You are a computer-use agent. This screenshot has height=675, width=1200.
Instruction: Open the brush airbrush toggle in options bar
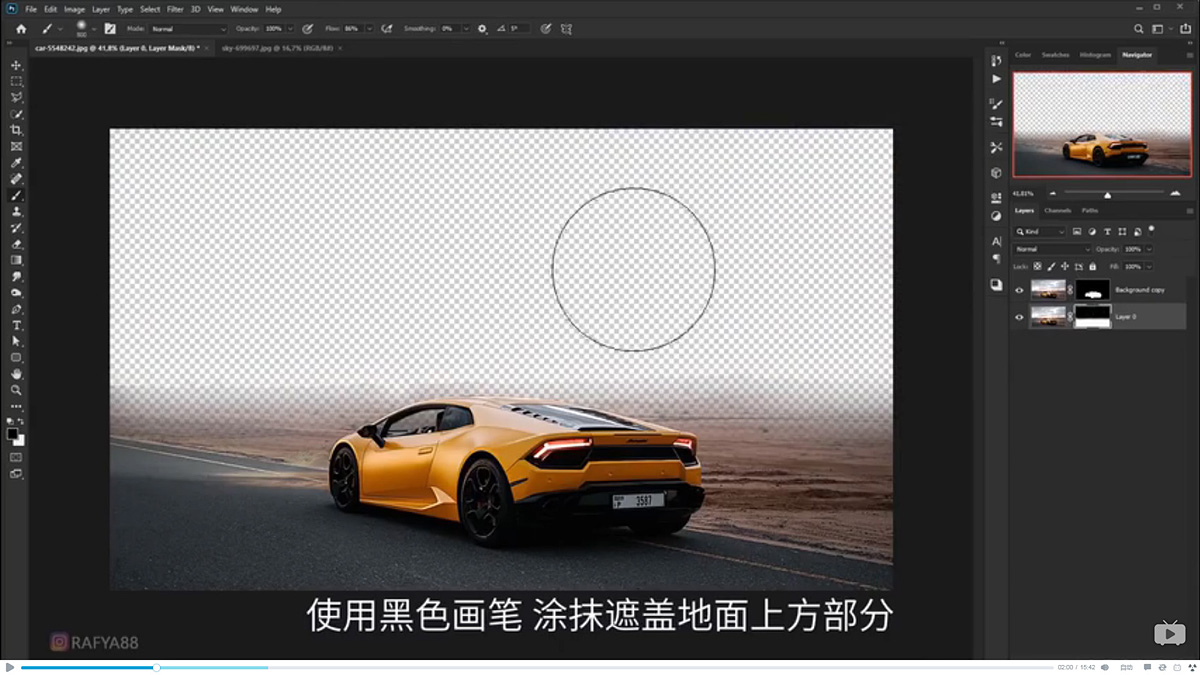(x=386, y=29)
